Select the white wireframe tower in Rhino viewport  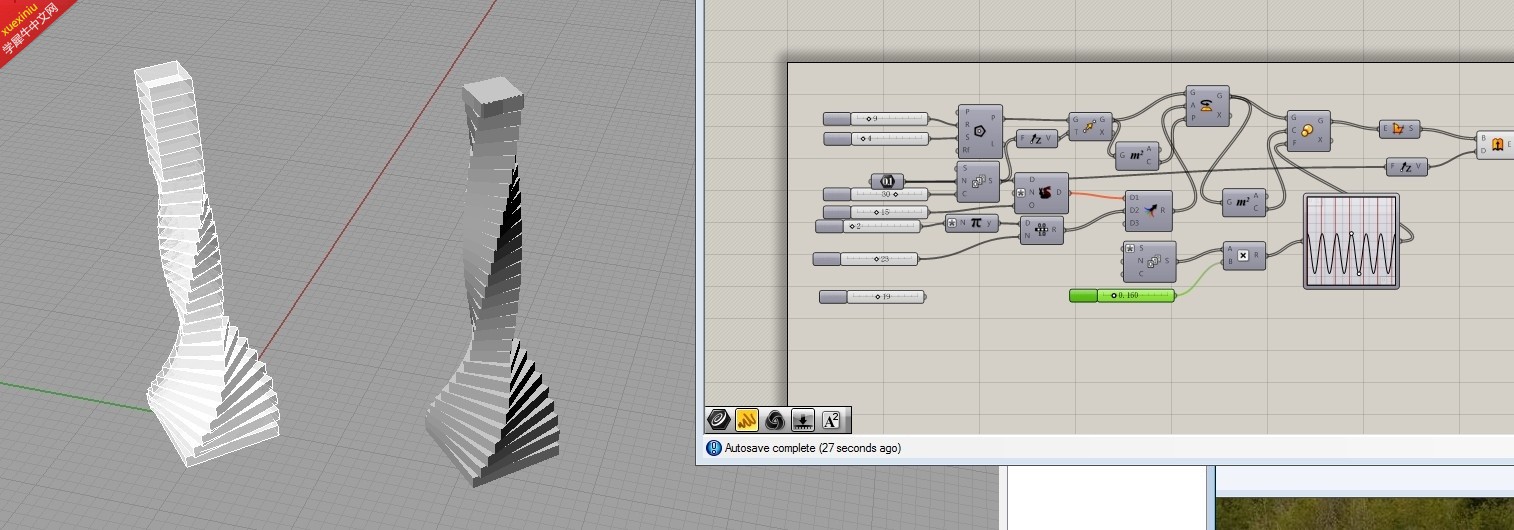click(205, 265)
